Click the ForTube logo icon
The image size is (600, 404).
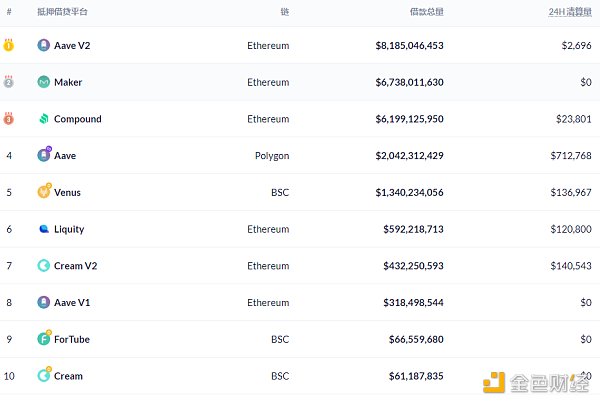pos(43,339)
